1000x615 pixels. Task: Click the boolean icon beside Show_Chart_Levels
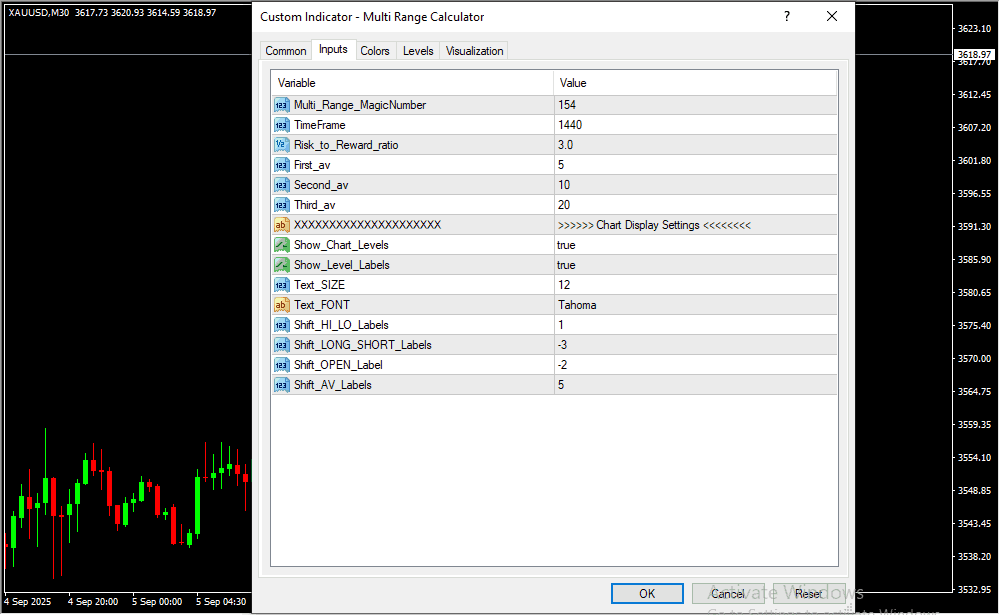pyautogui.click(x=281, y=245)
